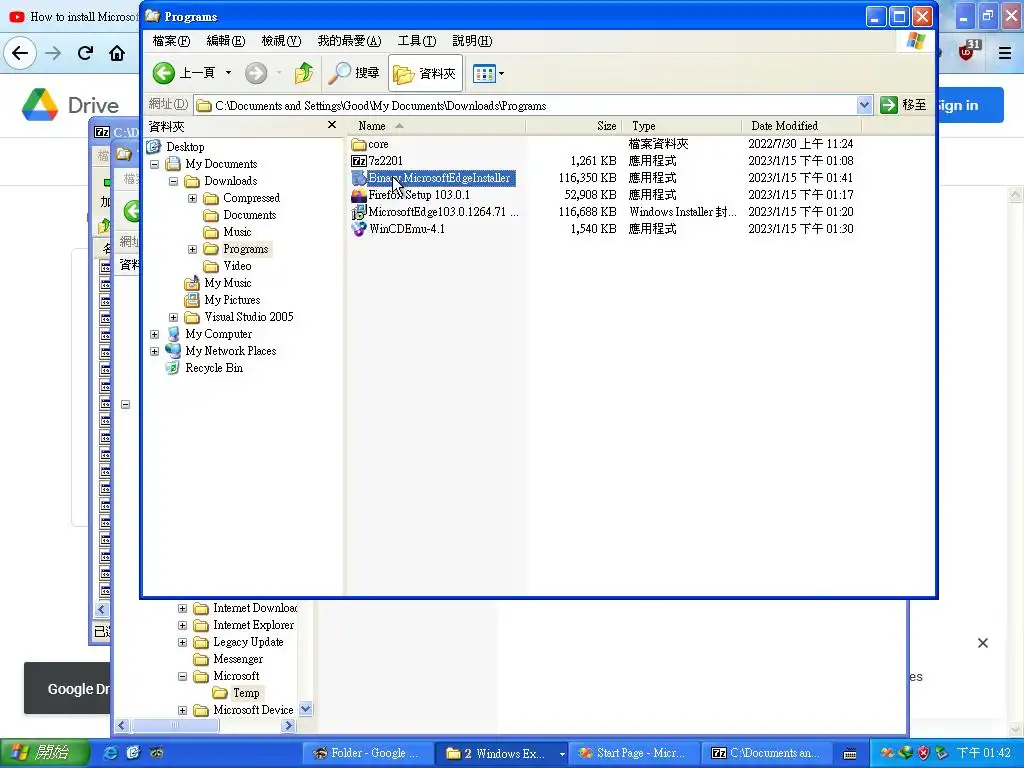Open the address bar dropdown

coord(863,105)
